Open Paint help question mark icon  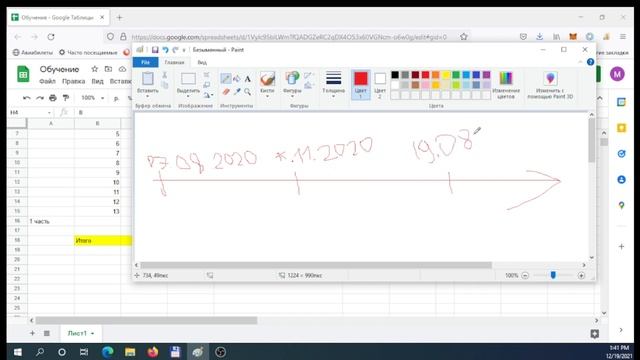590,62
